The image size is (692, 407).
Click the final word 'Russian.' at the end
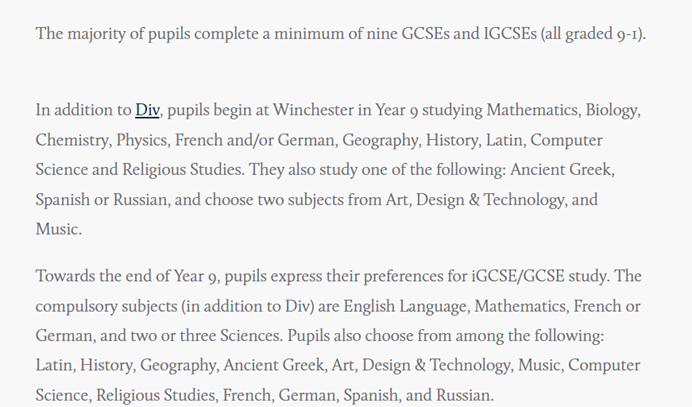pos(465,395)
